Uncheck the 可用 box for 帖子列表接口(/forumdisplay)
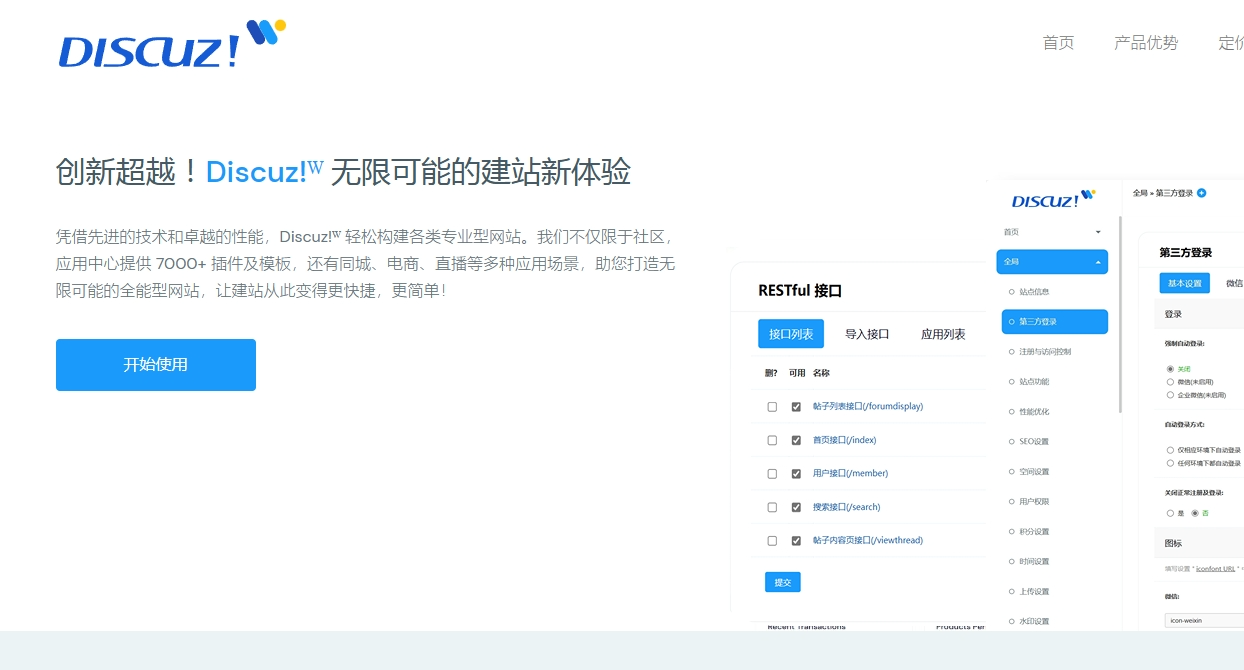The image size is (1244, 670). [796, 407]
